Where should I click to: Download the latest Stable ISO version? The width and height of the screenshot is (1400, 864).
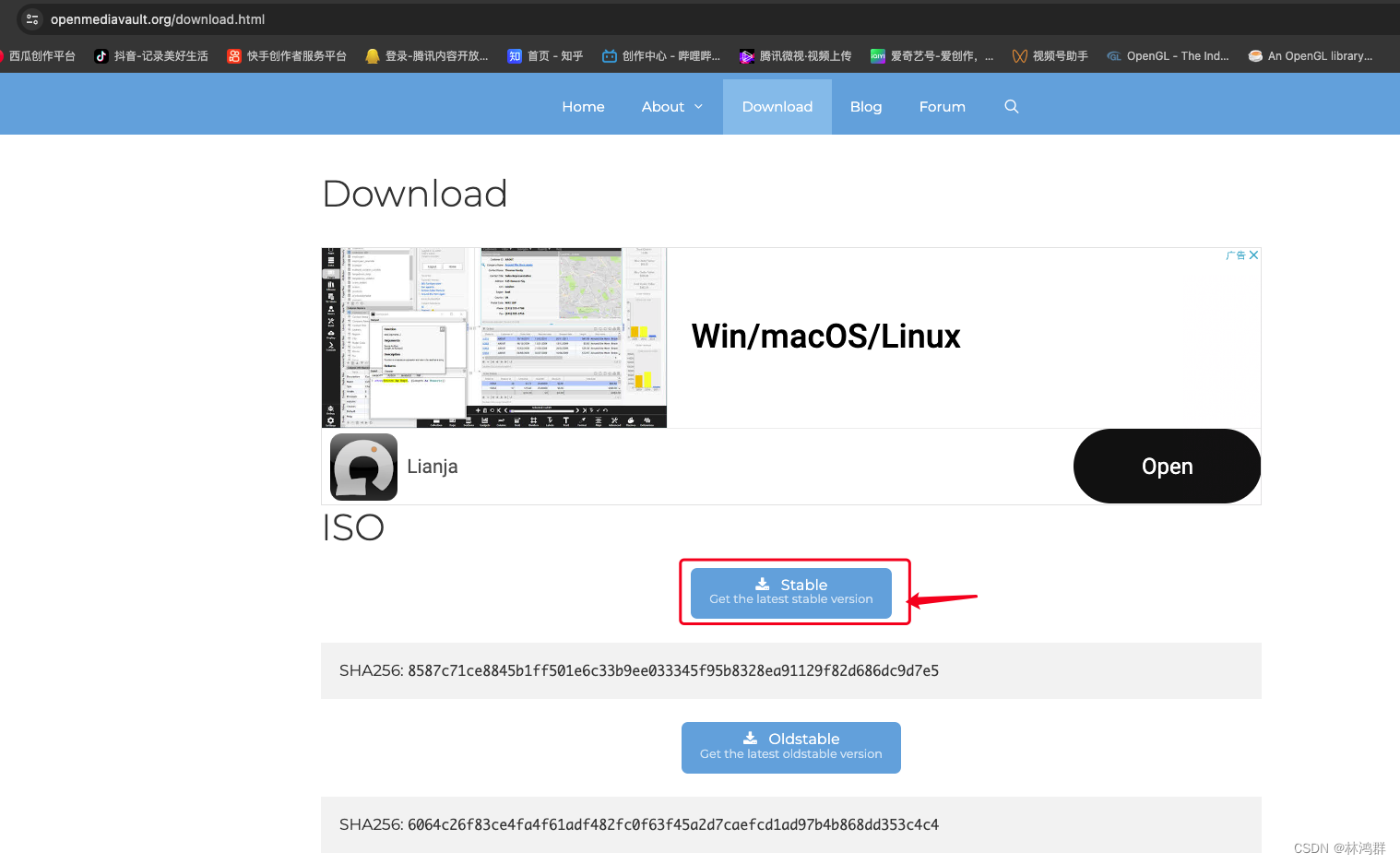[x=790, y=592]
